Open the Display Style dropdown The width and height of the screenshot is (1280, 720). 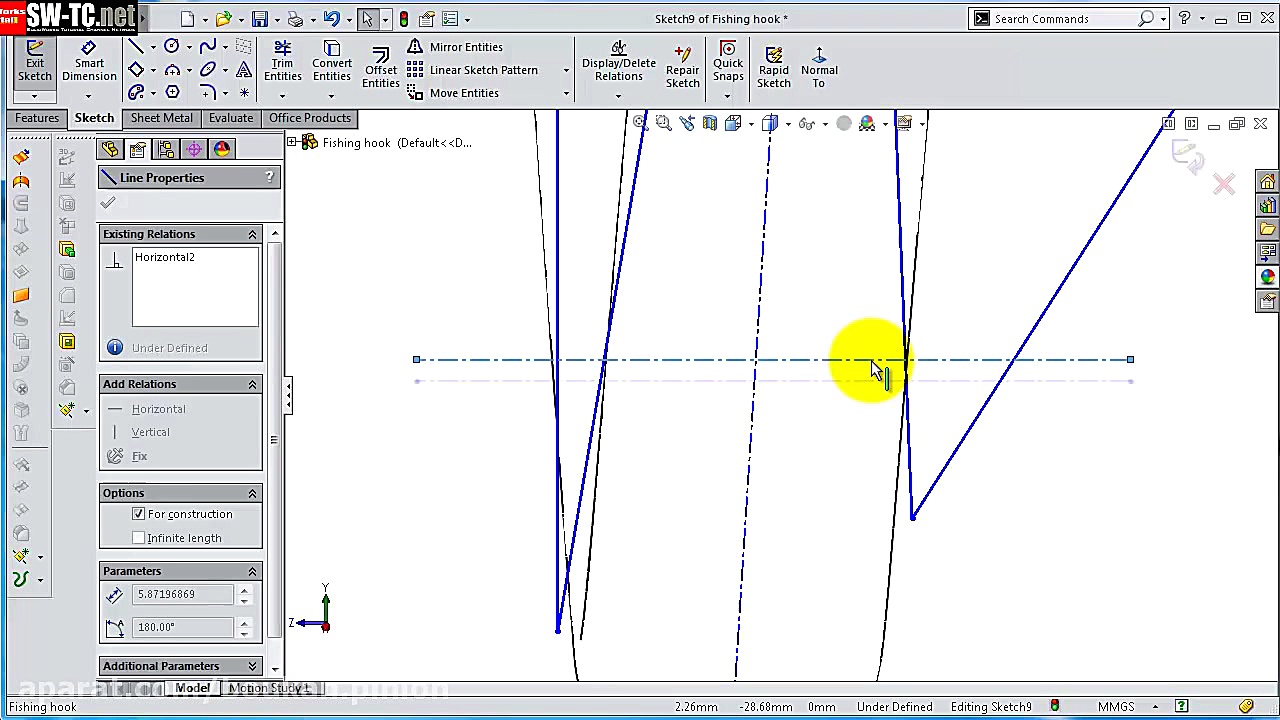pyautogui.click(x=786, y=123)
